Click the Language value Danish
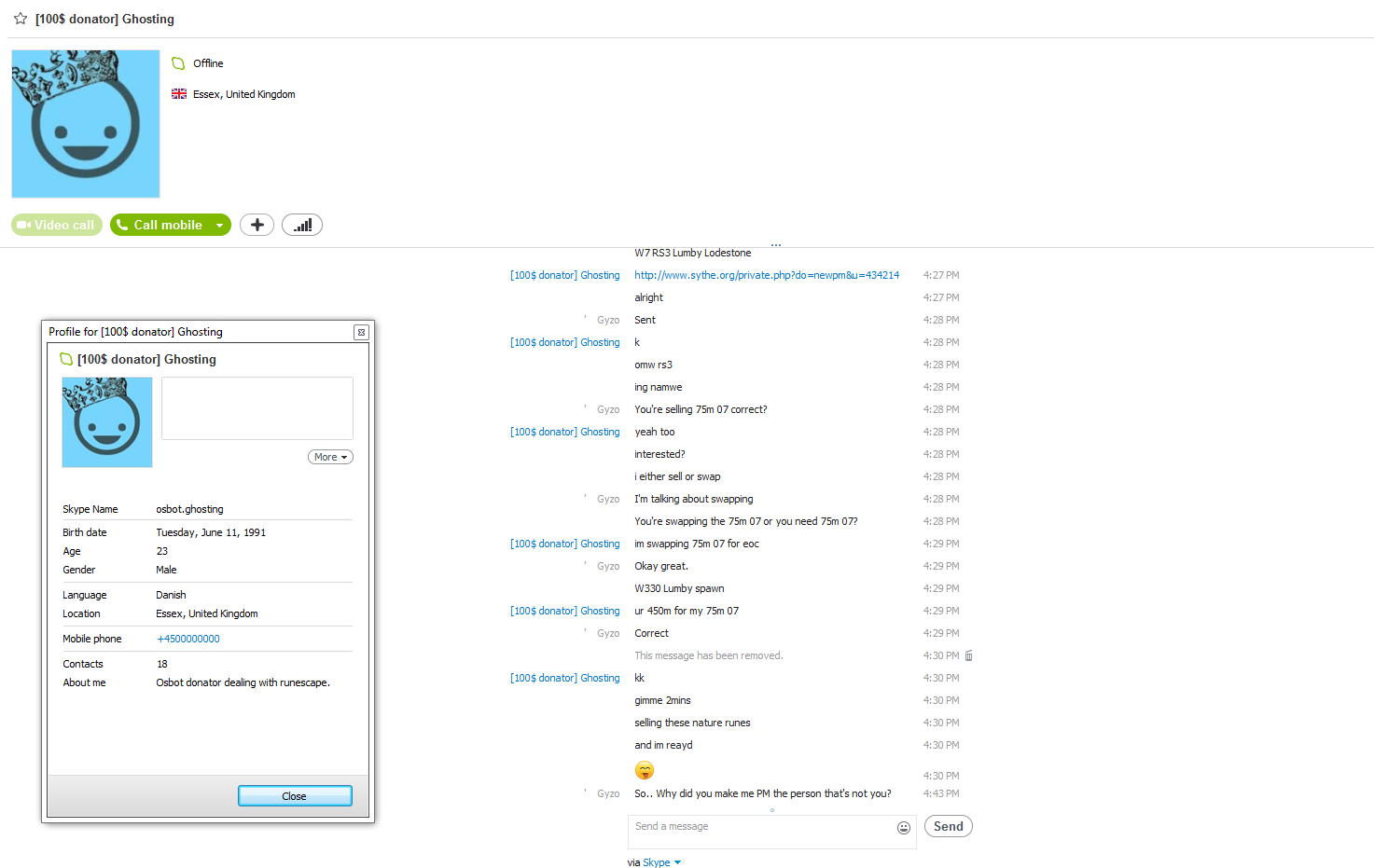The height and width of the screenshot is (868, 1374). click(x=171, y=595)
